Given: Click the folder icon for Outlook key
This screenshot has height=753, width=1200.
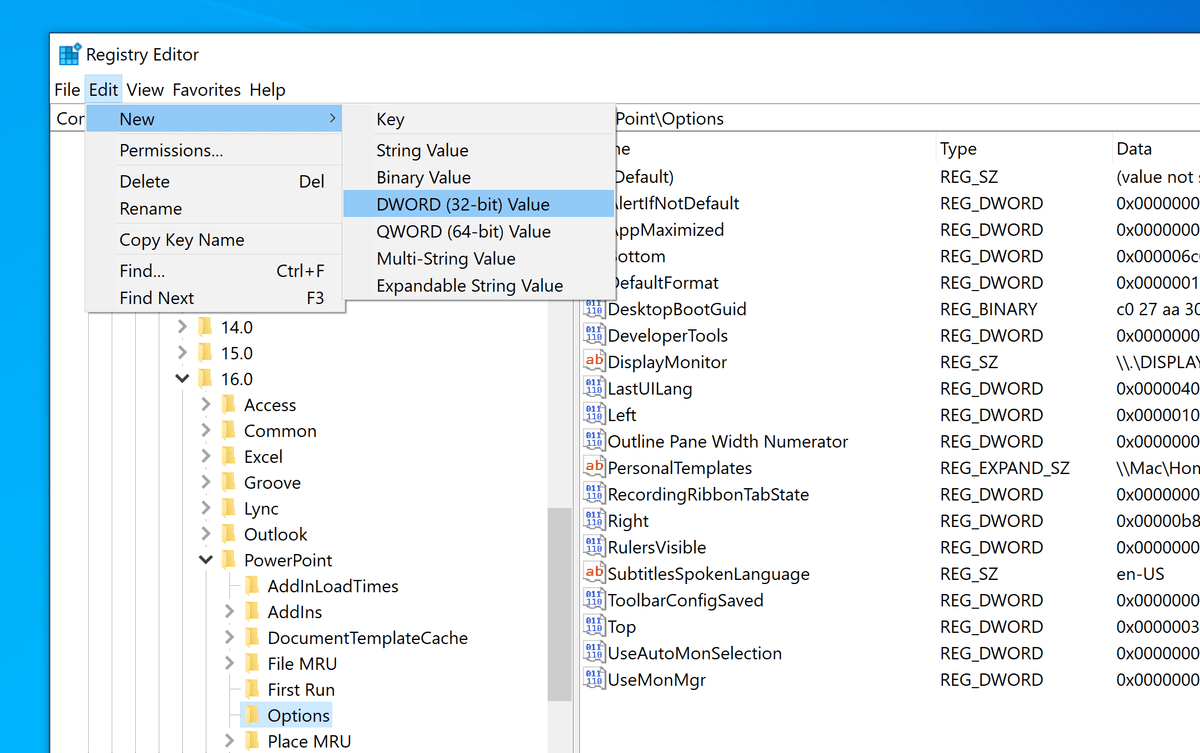Looking at the screenshot, I should [228, 534].
